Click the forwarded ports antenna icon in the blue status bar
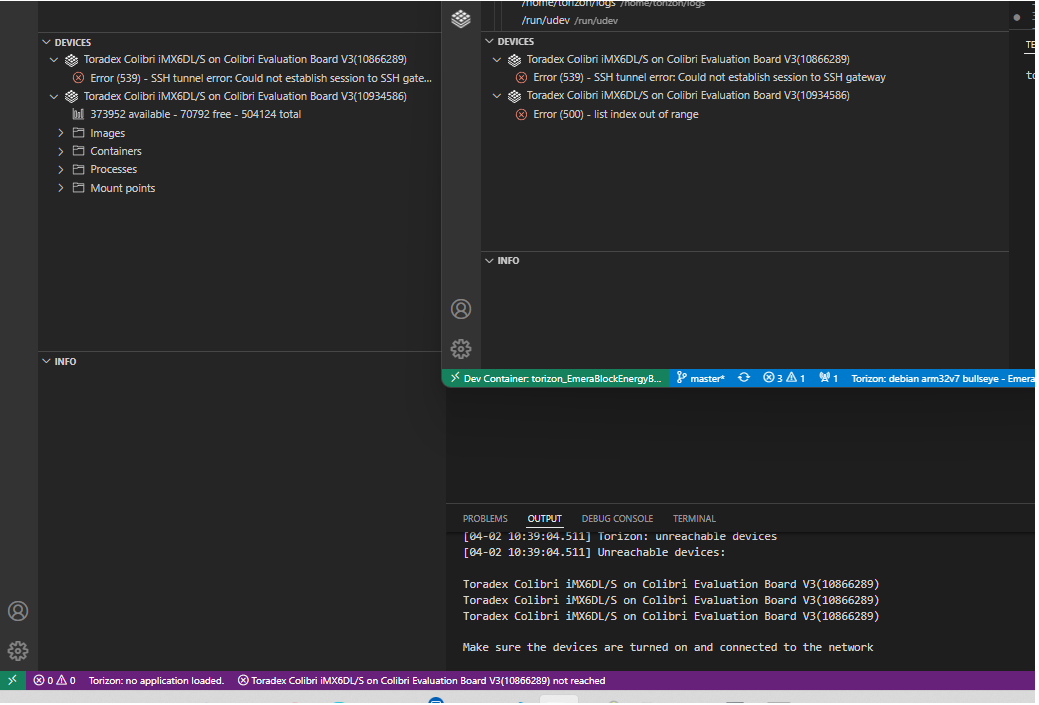 pos(824,378)
